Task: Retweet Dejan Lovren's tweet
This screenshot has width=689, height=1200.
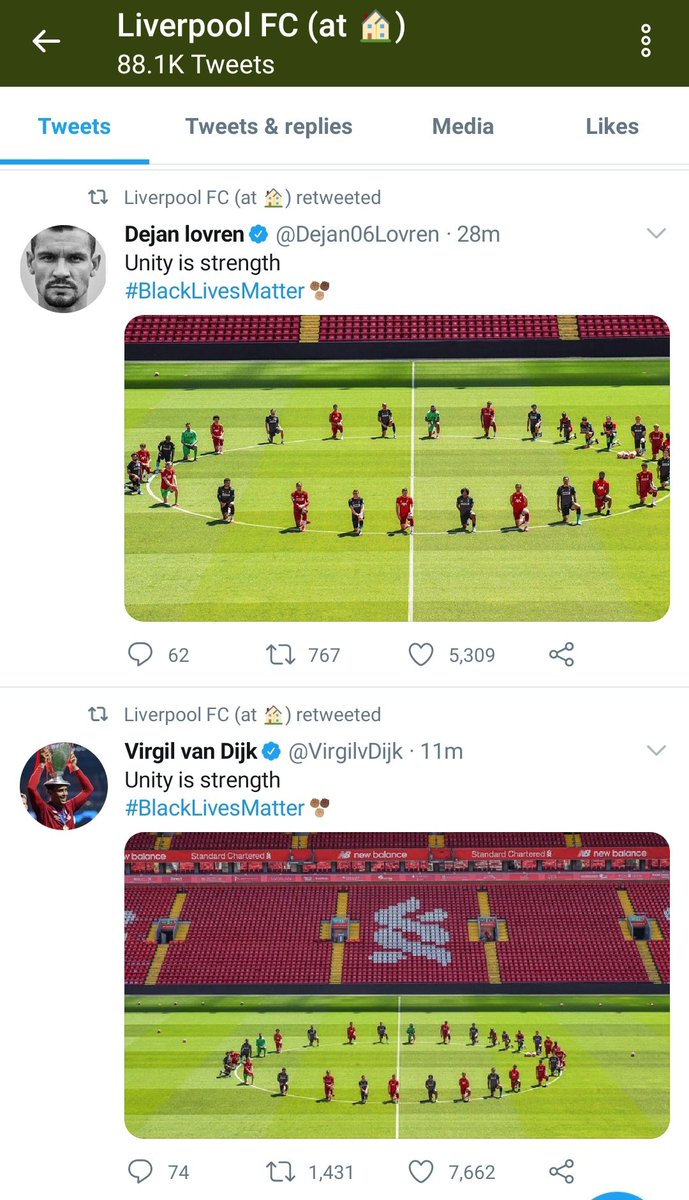Action: [281, 655]
